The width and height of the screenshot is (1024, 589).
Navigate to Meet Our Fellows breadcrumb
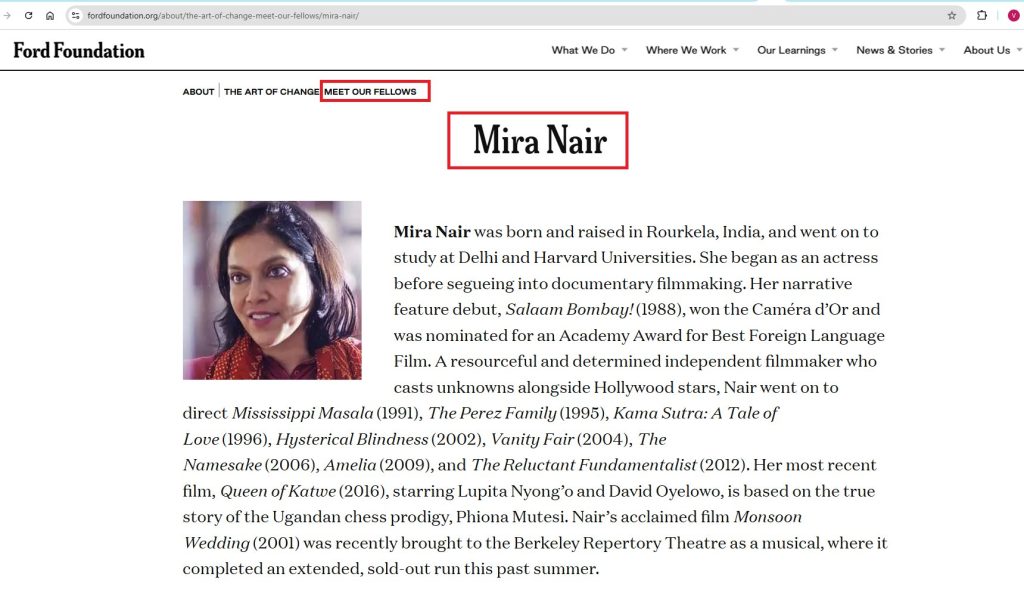[370, 92]
